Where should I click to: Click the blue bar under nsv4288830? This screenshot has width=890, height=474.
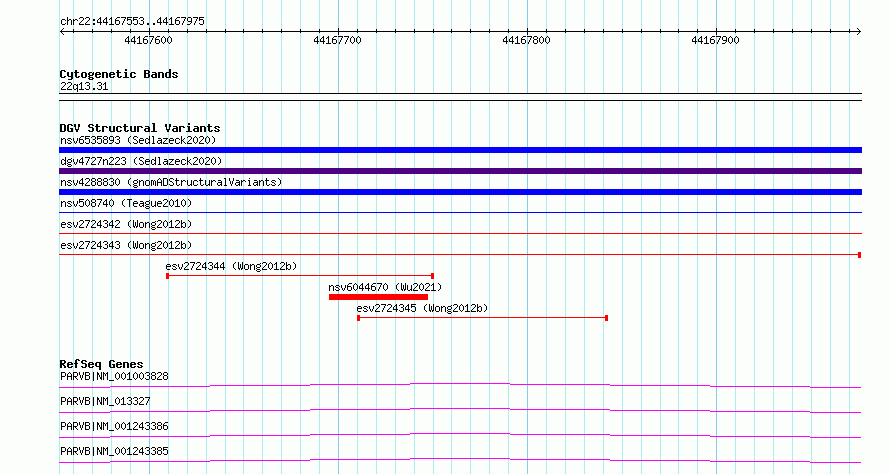[x=460, y=192]
